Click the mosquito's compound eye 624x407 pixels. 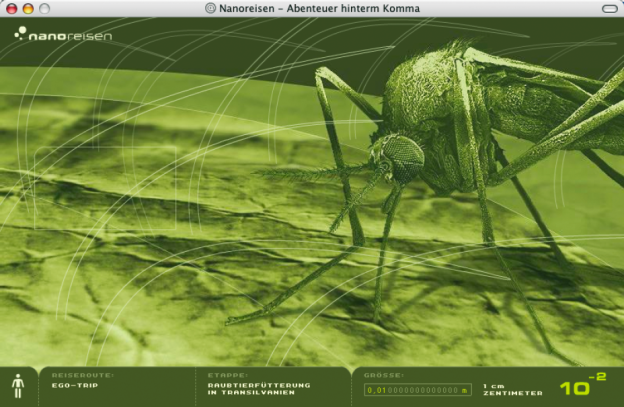[x=406, y=154]
